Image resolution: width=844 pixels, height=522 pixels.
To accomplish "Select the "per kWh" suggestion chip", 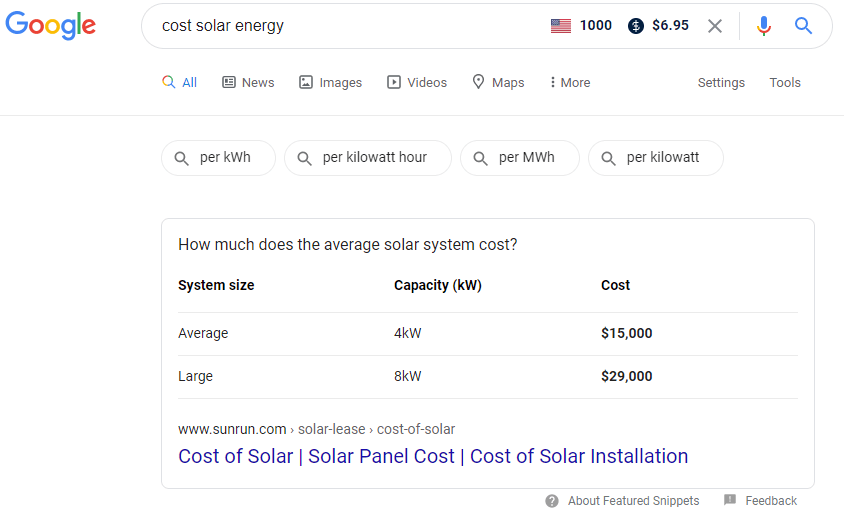I will (218, 158).
